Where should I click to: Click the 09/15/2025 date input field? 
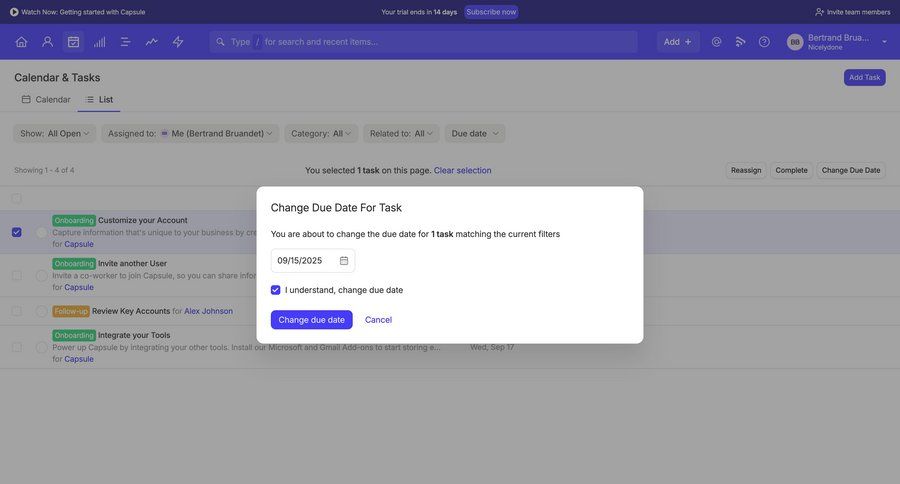click(313, 261)
